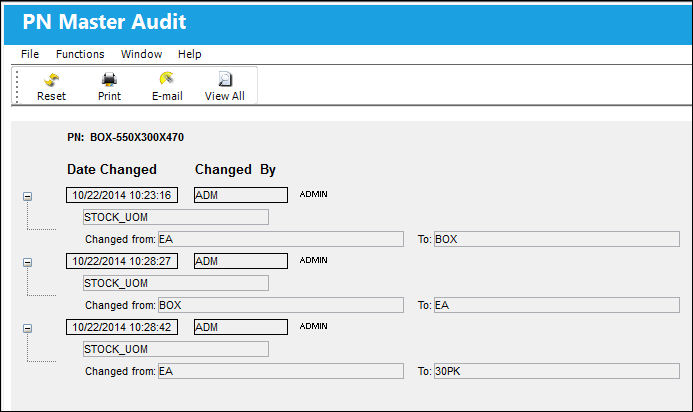Open the Help menu
The width and height of the screenshot is (693, 412).
point(190,54)
